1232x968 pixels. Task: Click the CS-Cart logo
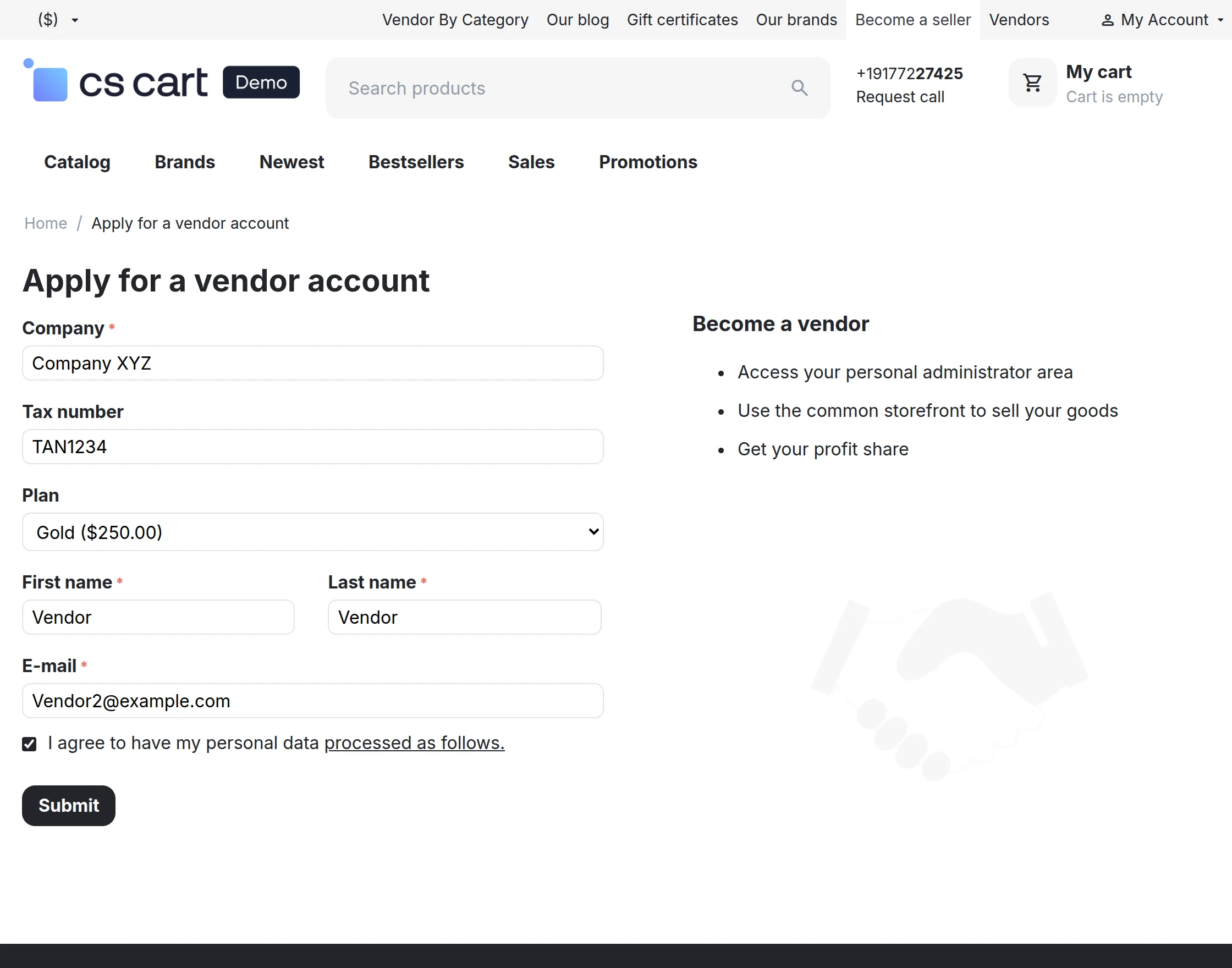coord(116,80)
